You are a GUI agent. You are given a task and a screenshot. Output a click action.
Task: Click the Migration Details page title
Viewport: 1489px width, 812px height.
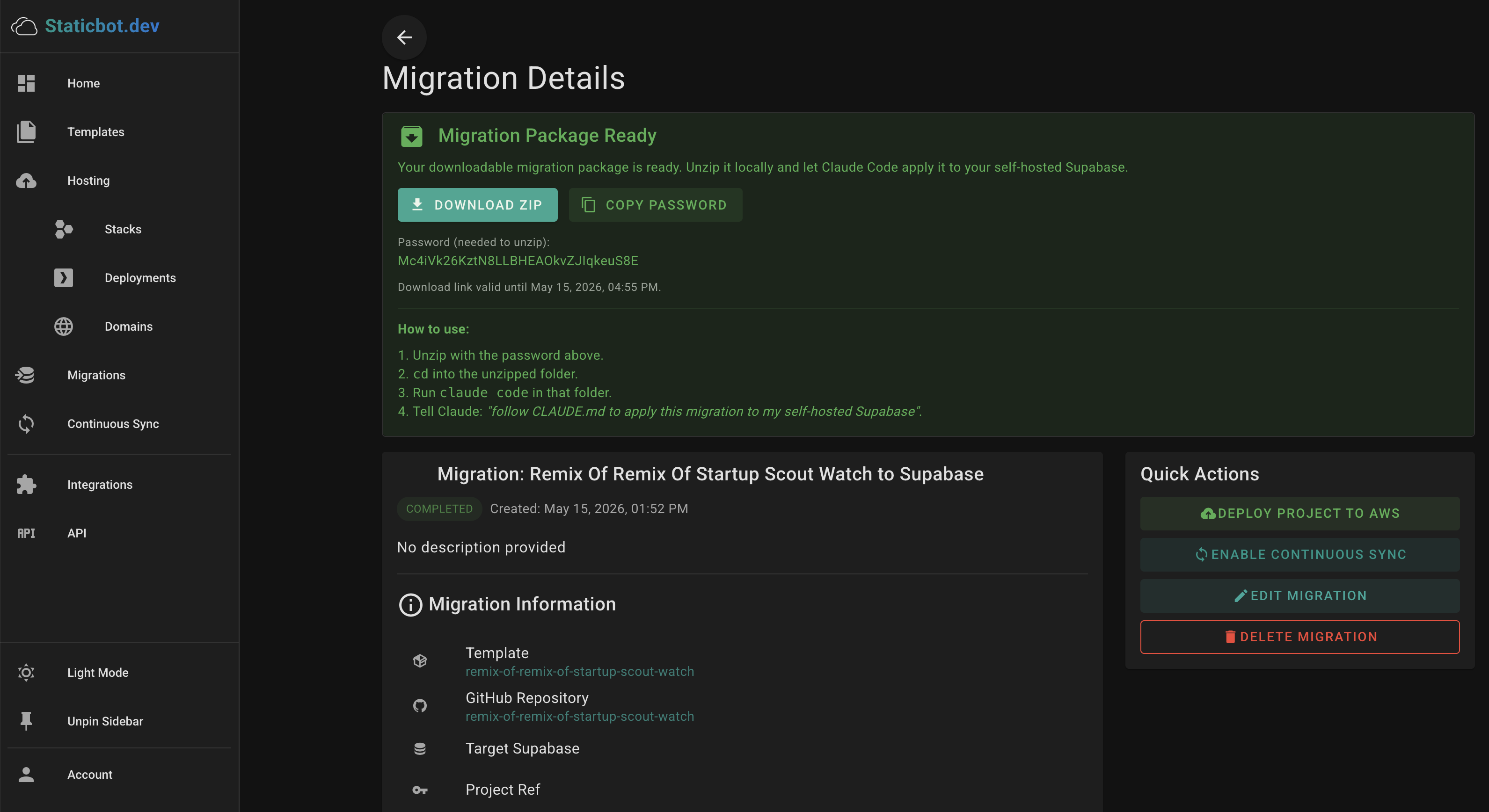504,78
